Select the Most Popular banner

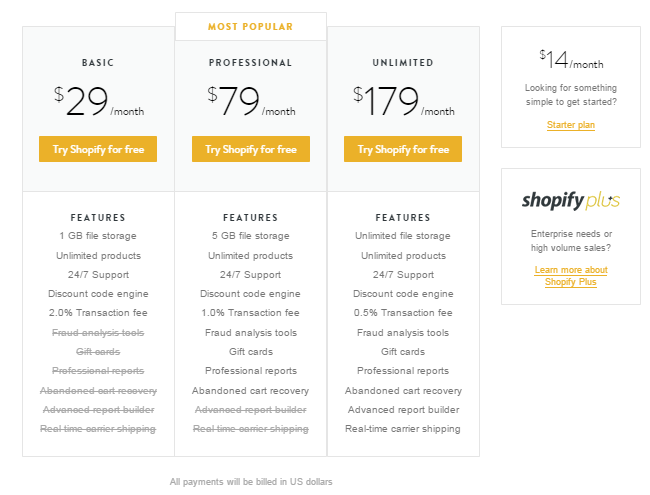(x=251, y=27)
